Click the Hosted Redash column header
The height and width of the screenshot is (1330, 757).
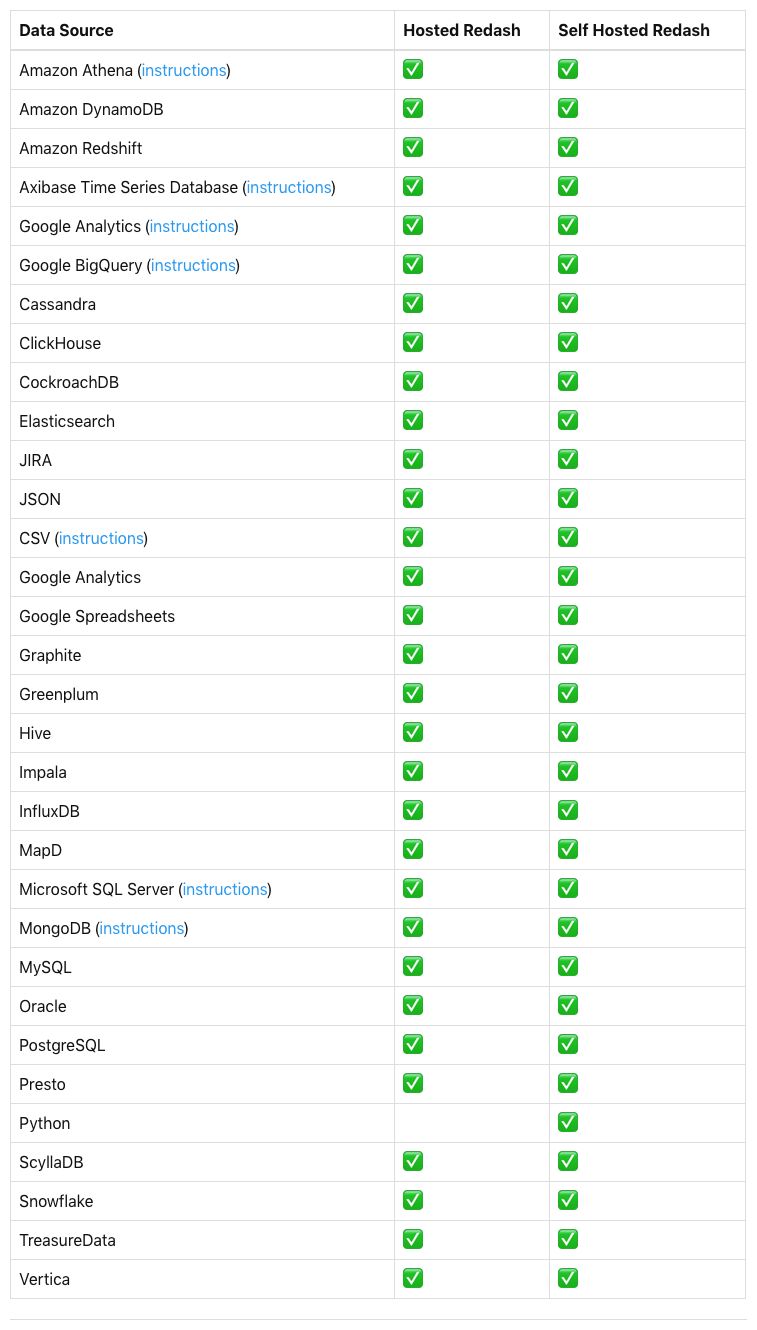click(462, 30)
